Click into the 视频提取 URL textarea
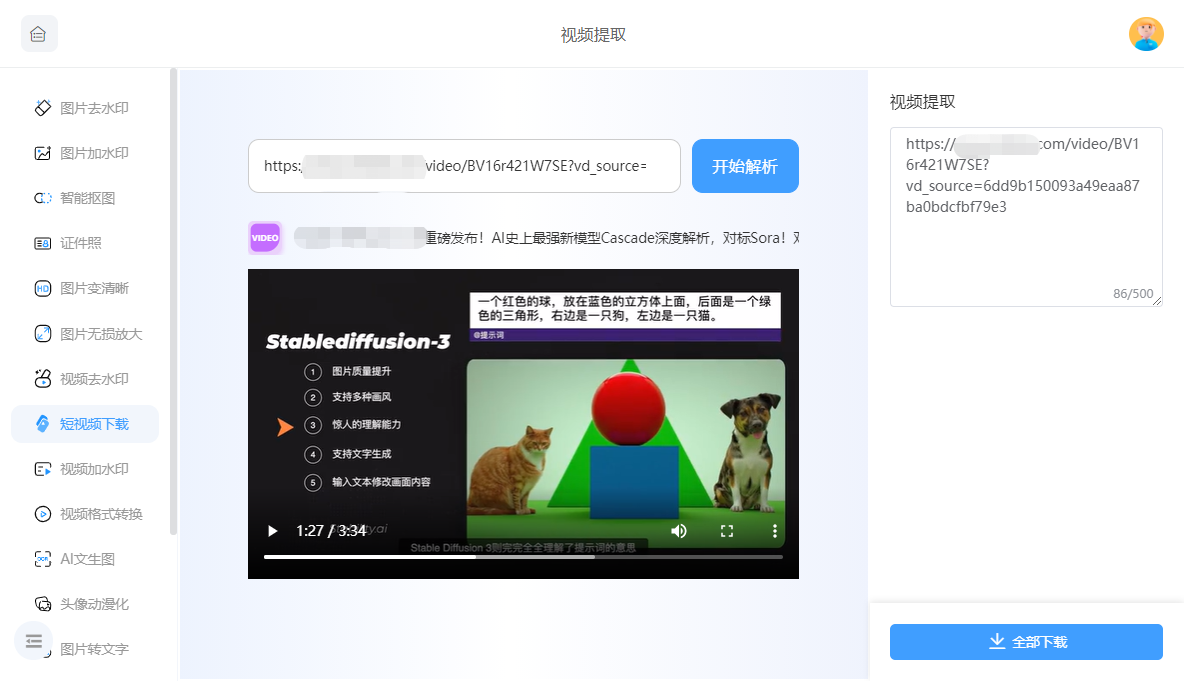The width and height of the screenshot is (1184, 681). [1026, 217]
